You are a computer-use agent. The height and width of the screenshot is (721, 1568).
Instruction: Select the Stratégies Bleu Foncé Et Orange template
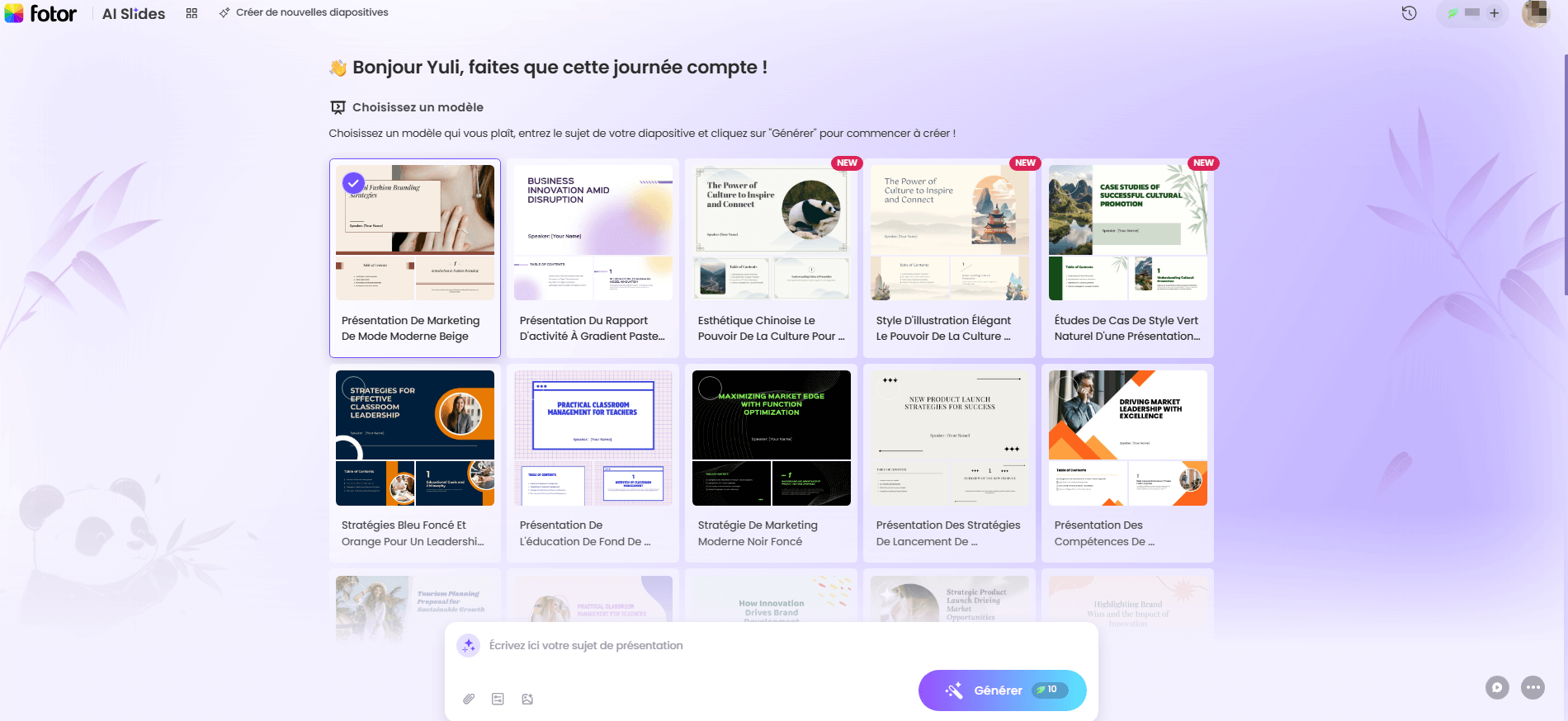[414, 463]
